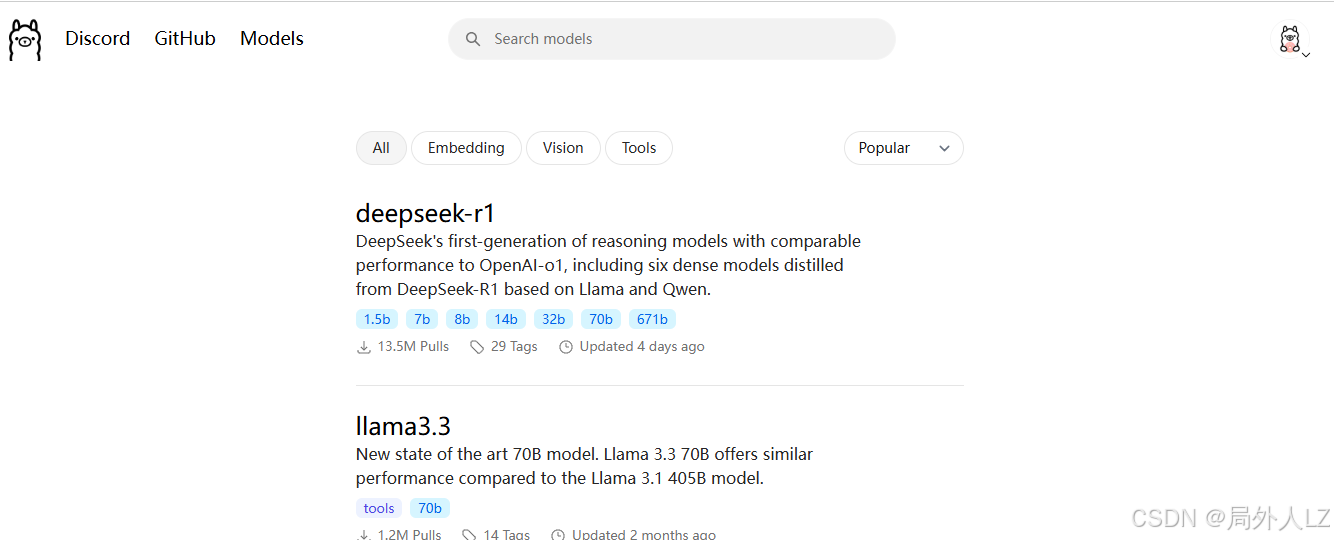The image size is (1334, 540).
Task: Open the deepseek-r1 model title
Action: [x=426, y=213]
